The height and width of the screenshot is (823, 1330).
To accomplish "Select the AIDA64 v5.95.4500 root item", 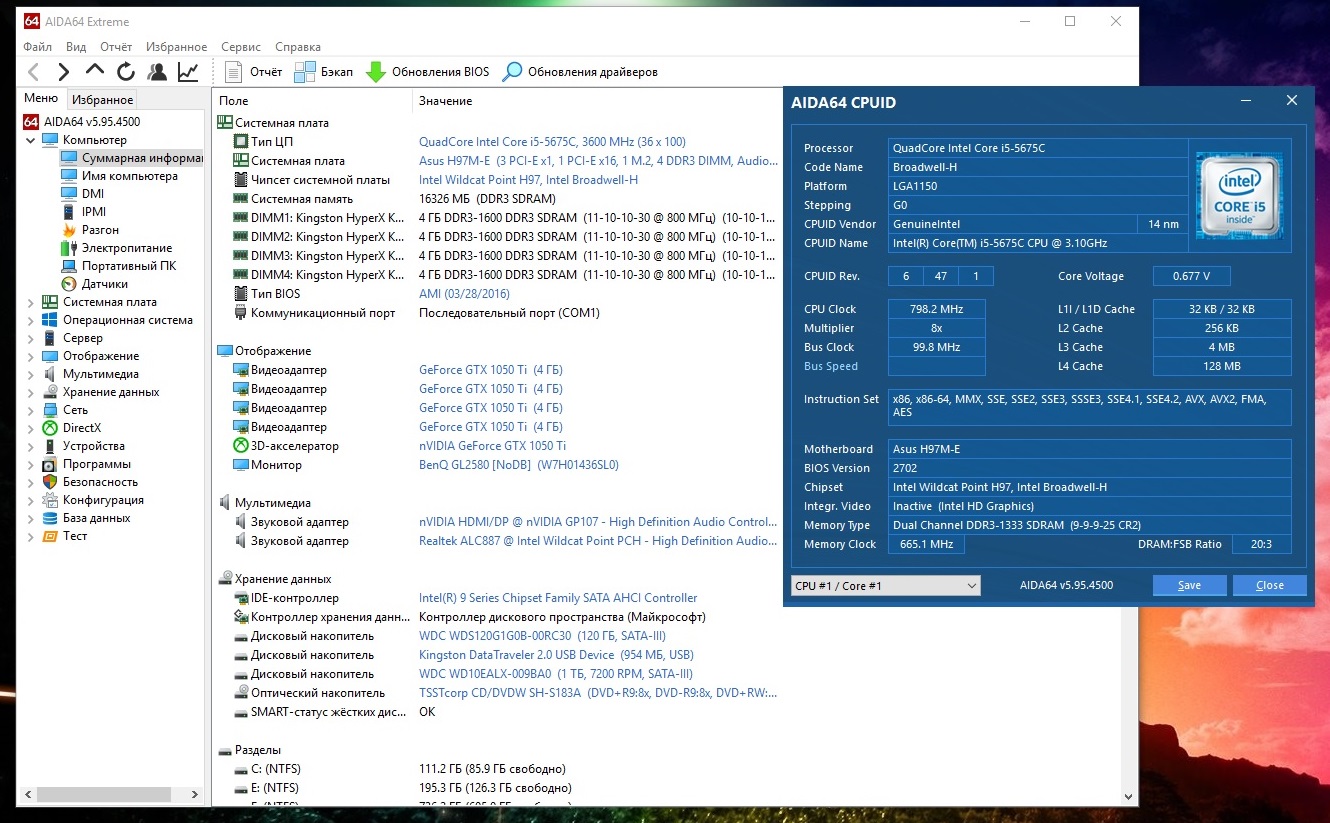I will [82, 122].
